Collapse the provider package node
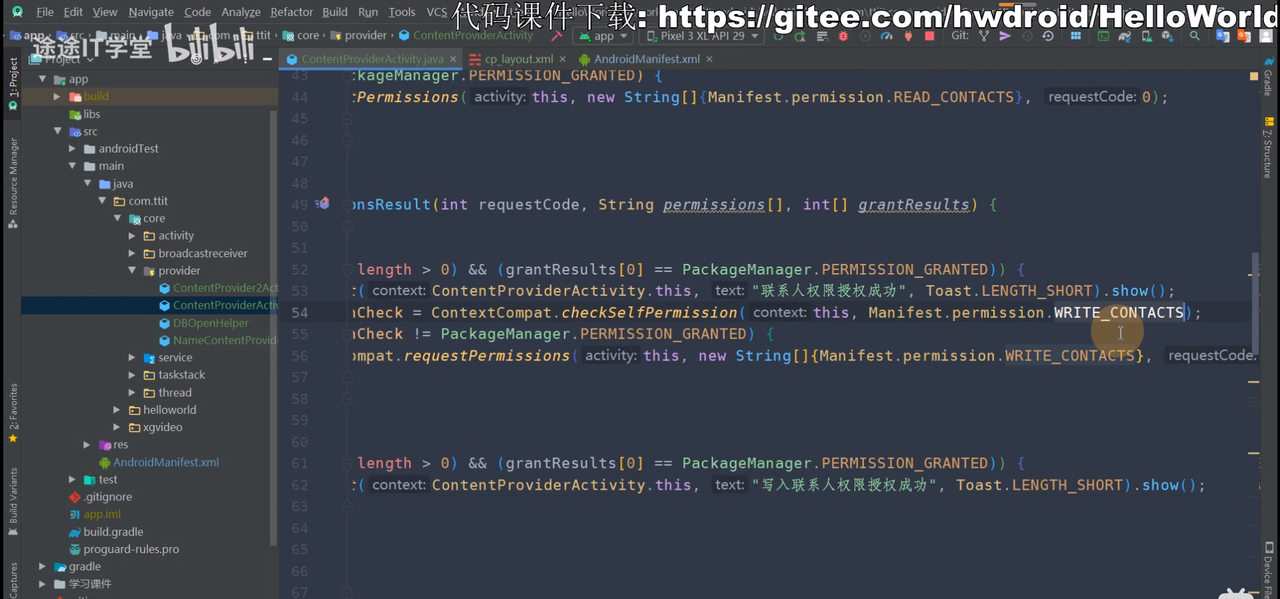Screen dimensions: 1280x599 (x=132, y=270)
